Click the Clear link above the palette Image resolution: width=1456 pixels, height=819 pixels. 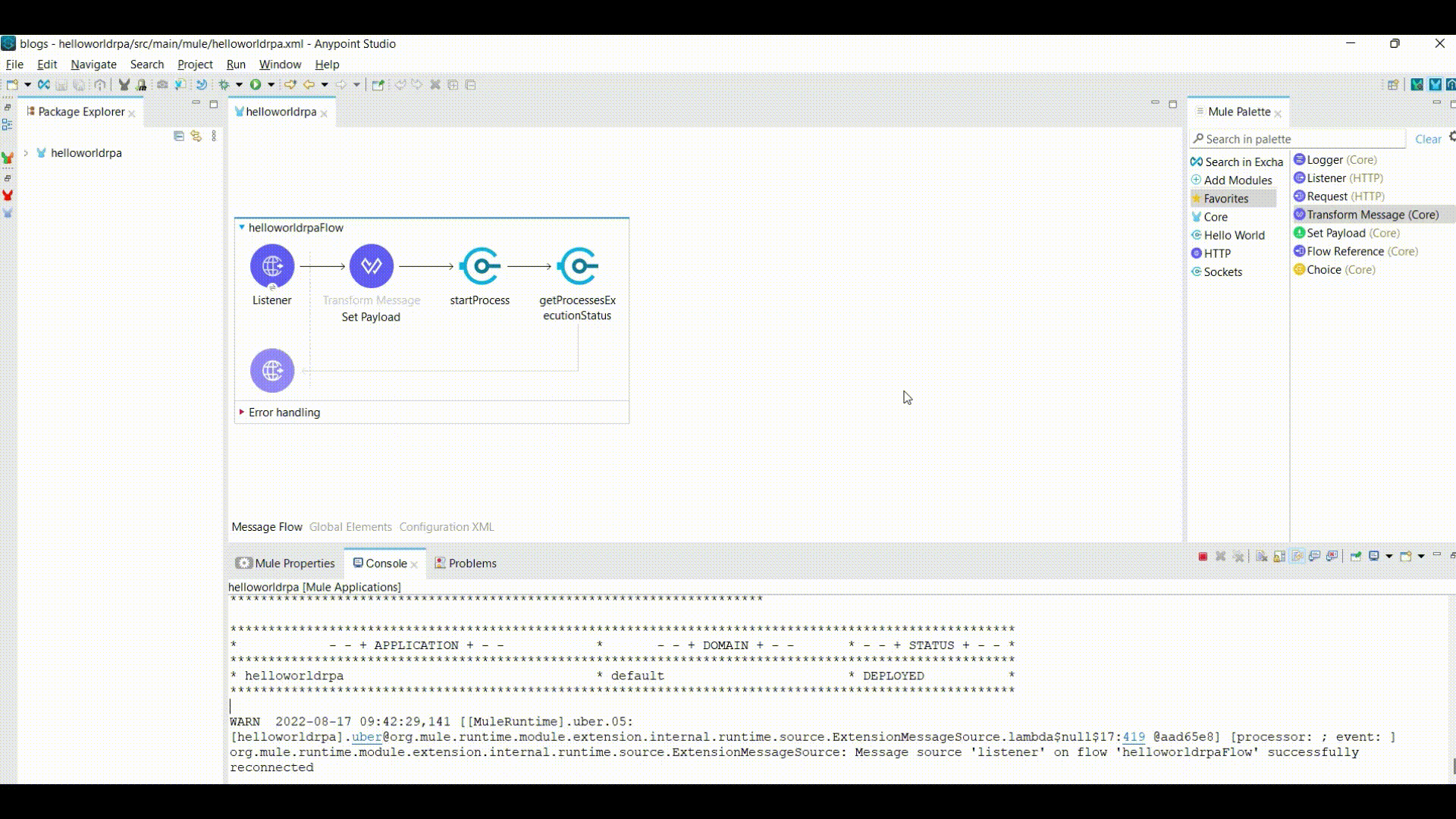tap(1429, 139)
